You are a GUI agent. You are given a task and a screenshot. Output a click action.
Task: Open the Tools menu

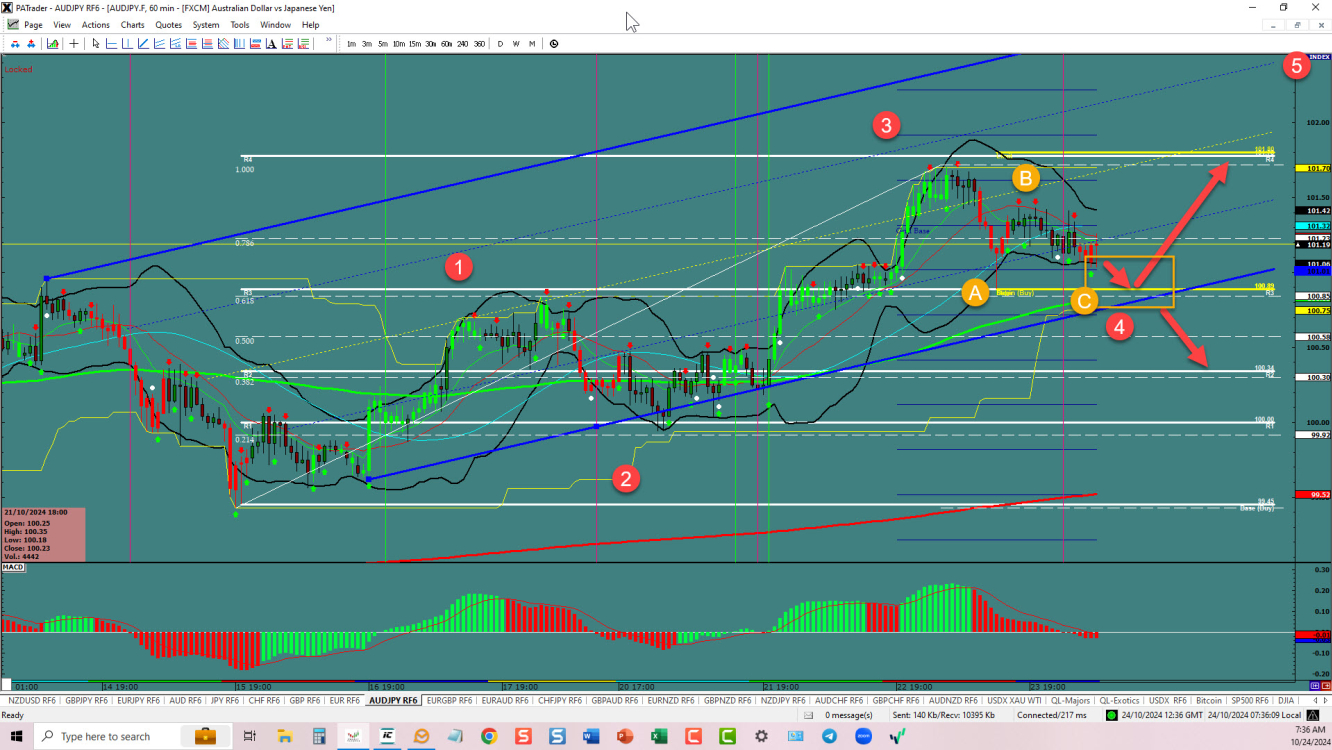tap(240, 25)
